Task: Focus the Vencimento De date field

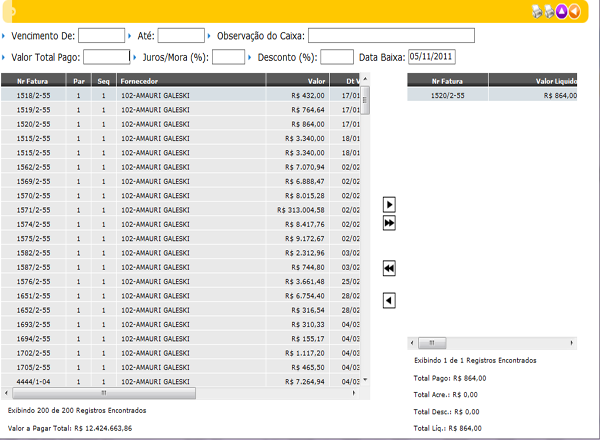Action: click(x=101, y=36)
